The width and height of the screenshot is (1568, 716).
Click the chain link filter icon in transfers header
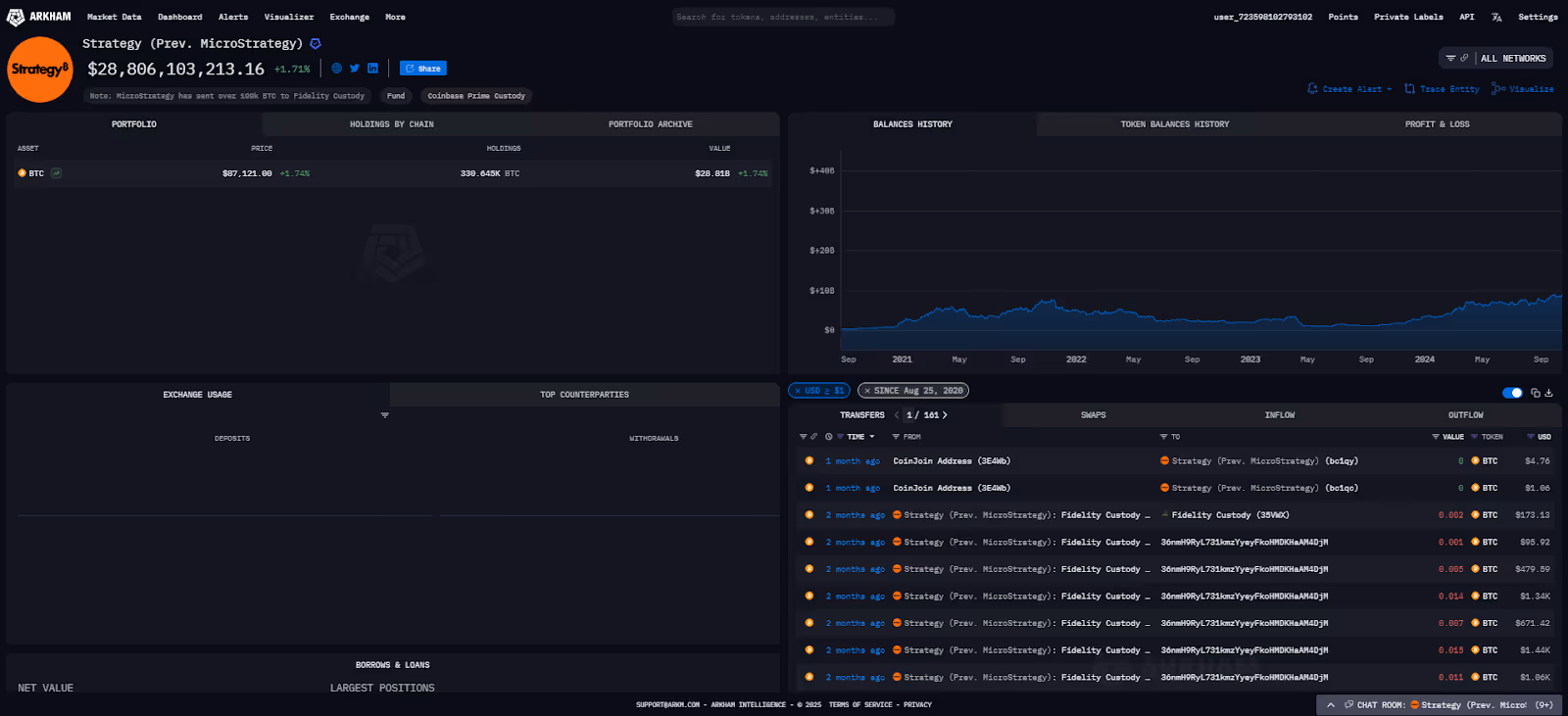click(813, 437)
